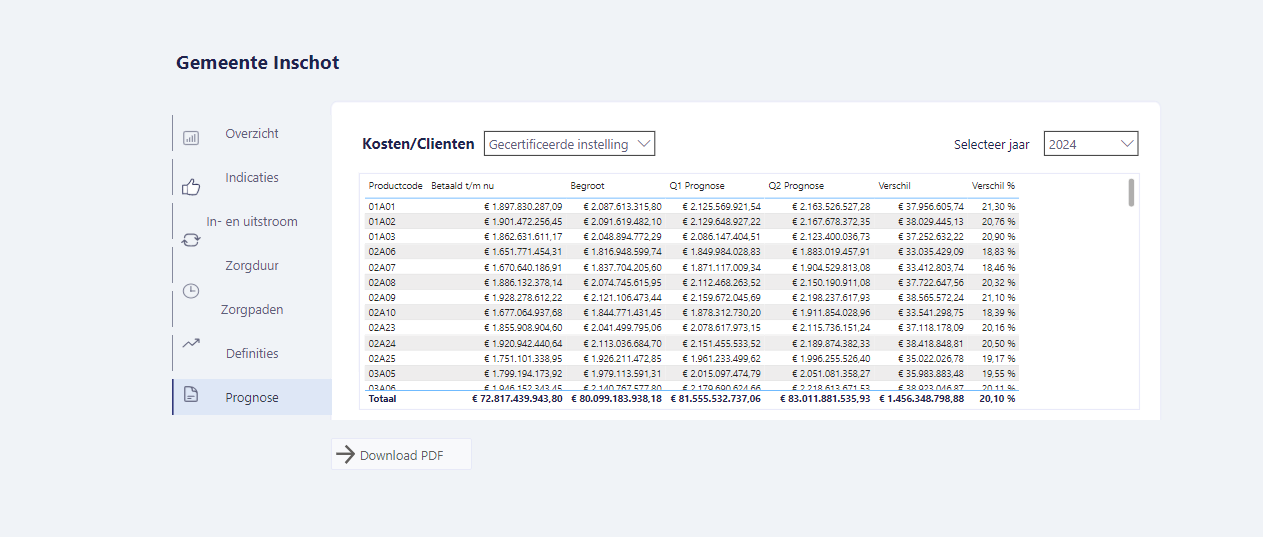Go to the Indicaties section
Image resolution: width=1263 pixels, height=537 pixels.
coord(252,177)
